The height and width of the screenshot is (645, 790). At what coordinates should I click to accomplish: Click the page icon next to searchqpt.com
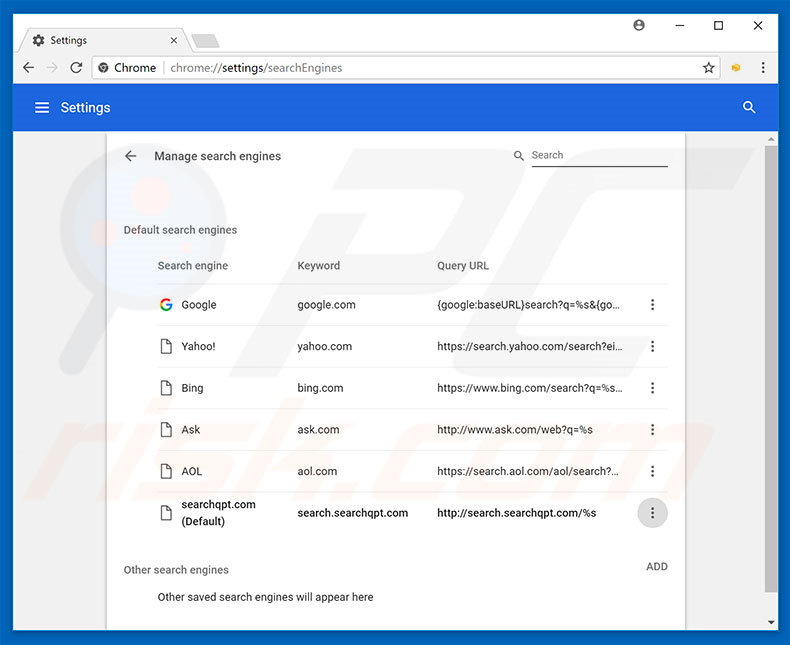(166, 513)
